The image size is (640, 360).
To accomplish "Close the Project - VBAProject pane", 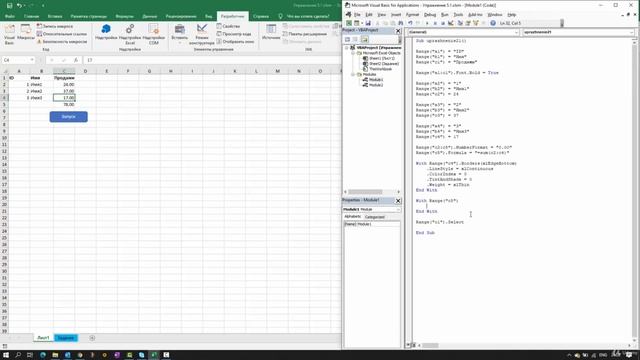I will click(x=398, y=31).
